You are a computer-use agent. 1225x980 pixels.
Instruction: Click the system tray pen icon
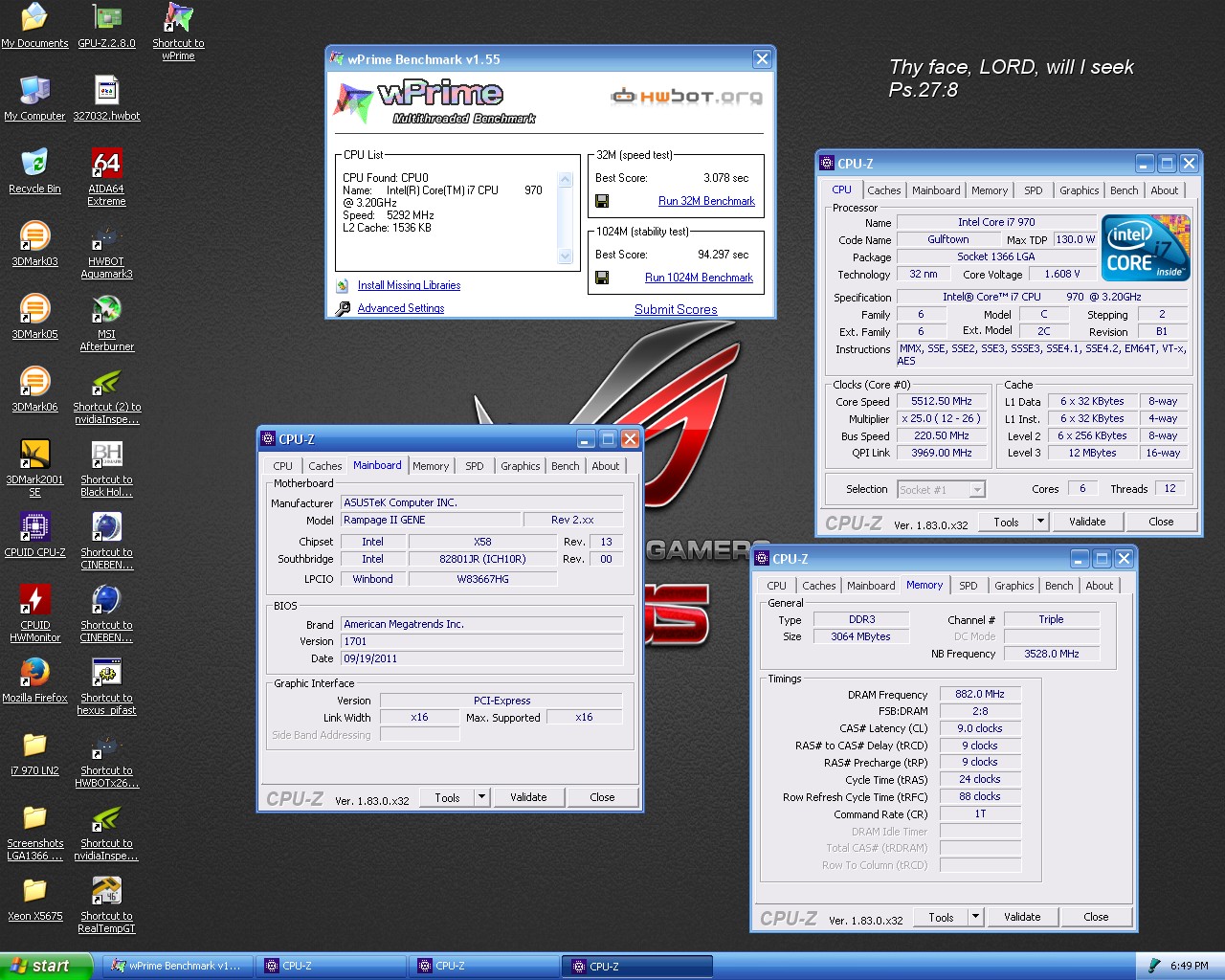(1154, 966)
